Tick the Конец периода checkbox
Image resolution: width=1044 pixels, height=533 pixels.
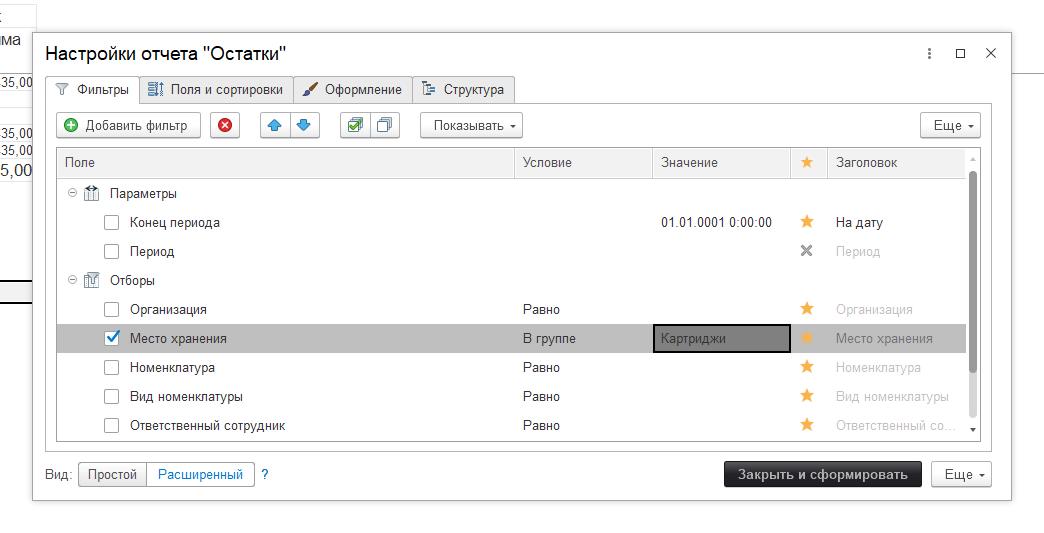pos(112,222)
